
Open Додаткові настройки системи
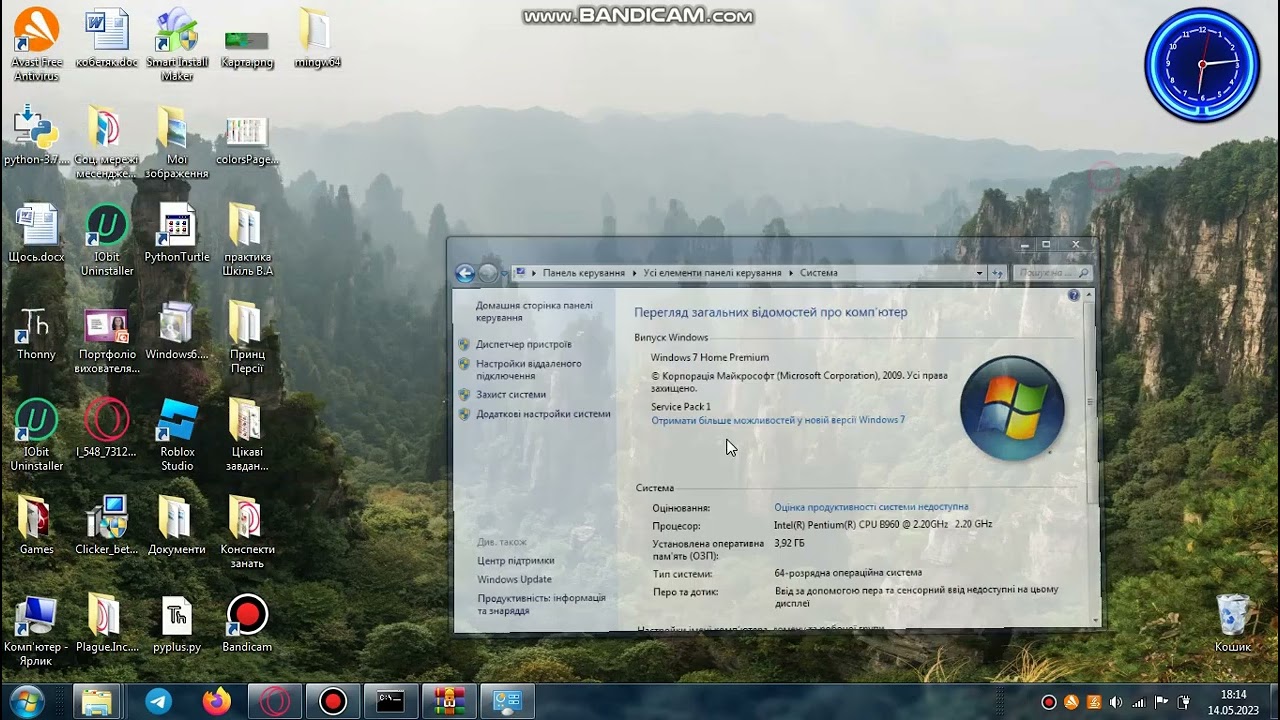click(543, 414)
